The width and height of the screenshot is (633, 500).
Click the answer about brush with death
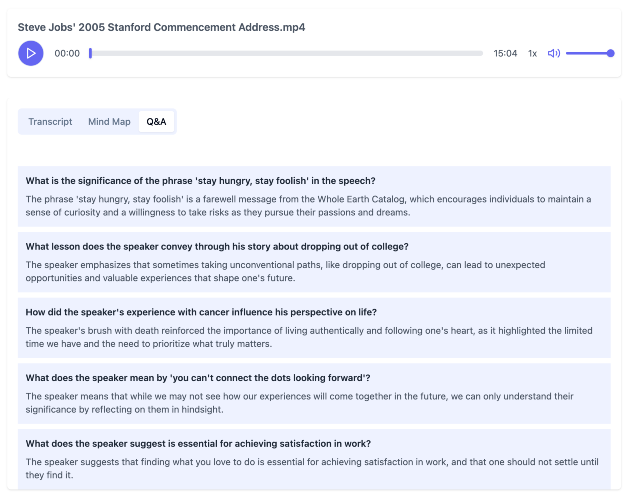pyautogui.click(x=309, y=337)
